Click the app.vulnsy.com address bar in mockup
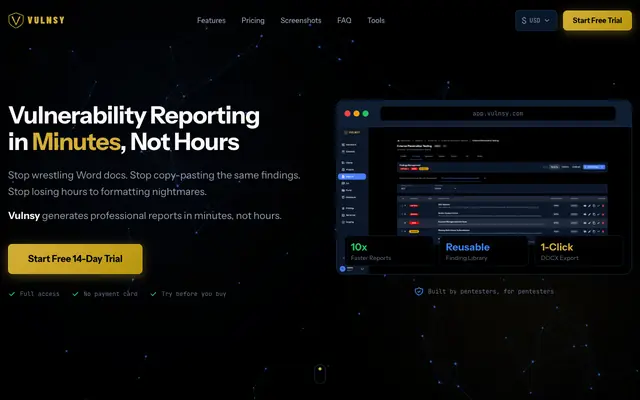The width and height of the screenshot is (640, 400). [498, 113]
